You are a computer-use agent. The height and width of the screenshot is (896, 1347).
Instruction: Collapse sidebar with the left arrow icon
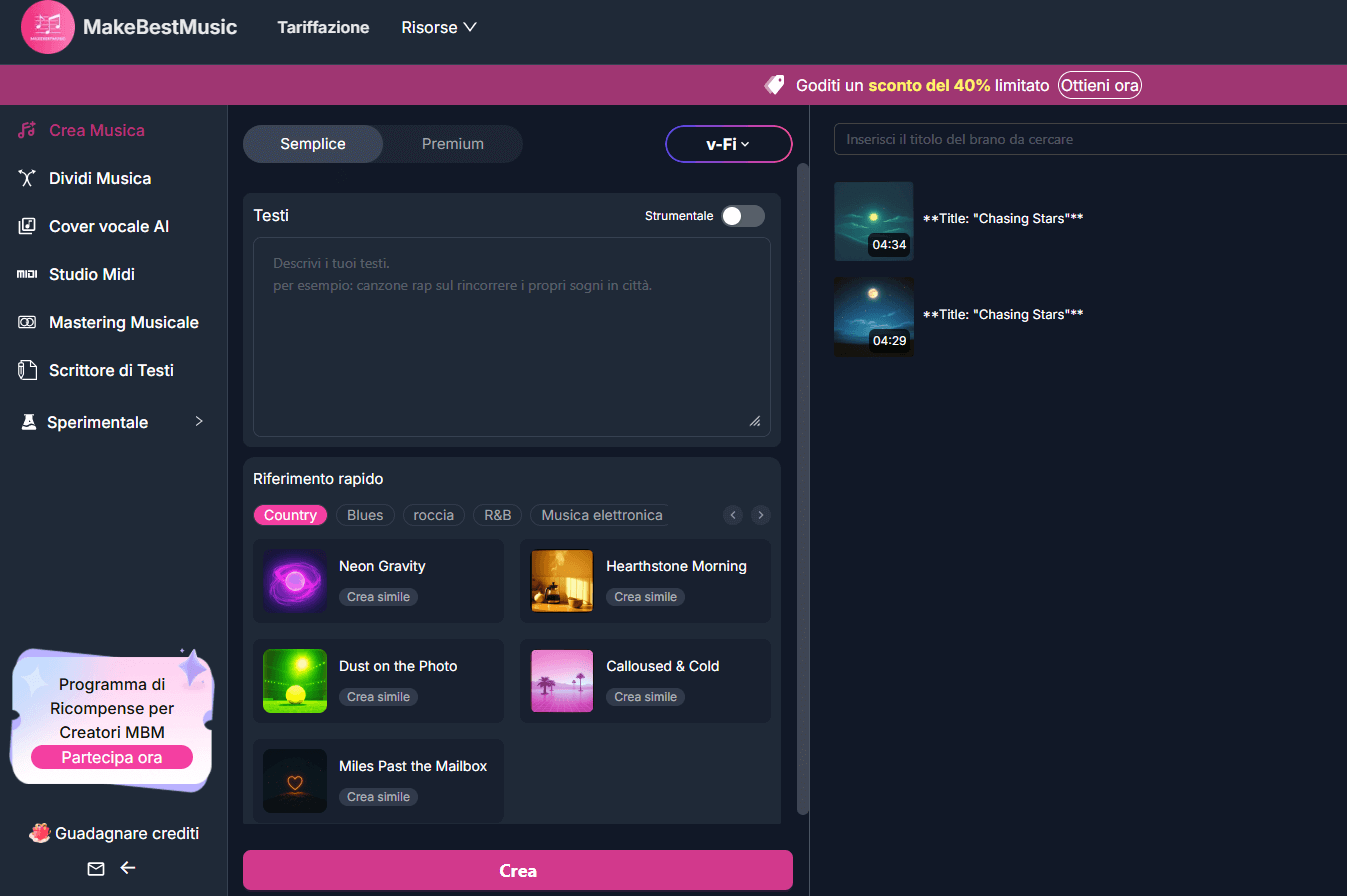[x=128, y=868]
